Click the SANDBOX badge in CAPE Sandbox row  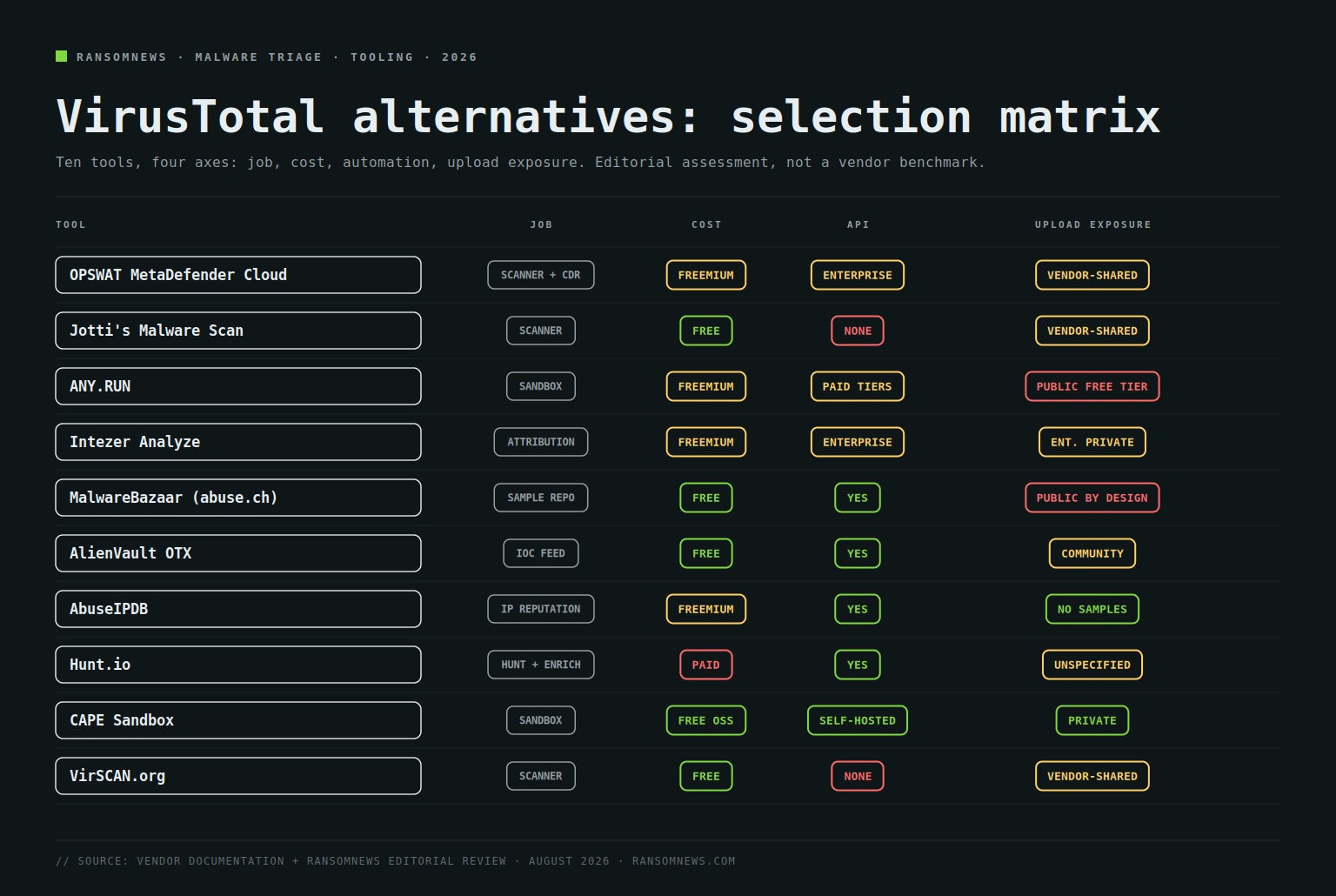pyautogui.click(x=541, y=720)
